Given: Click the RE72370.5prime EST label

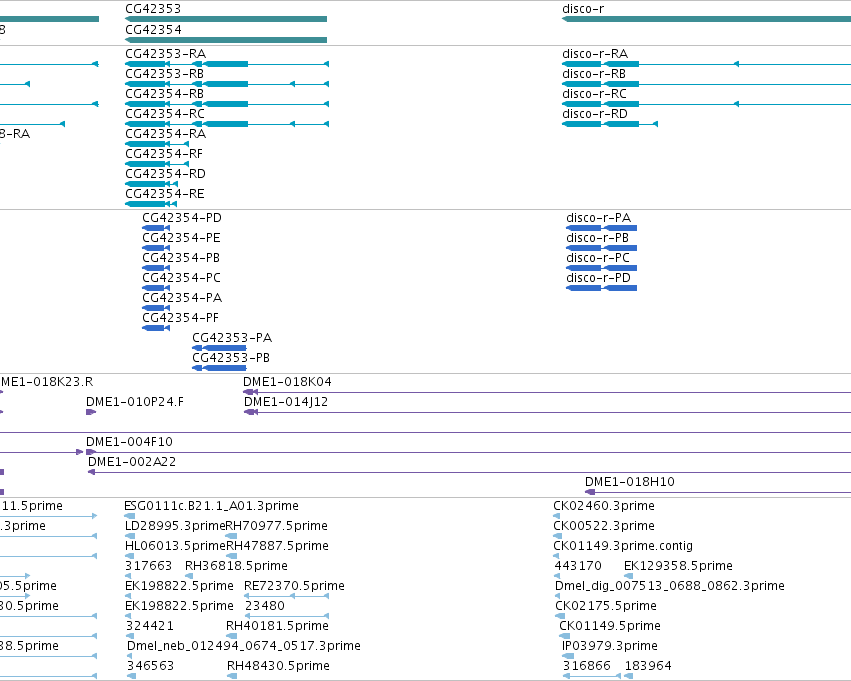Looking at the screenshot, I should click(294, 587).
